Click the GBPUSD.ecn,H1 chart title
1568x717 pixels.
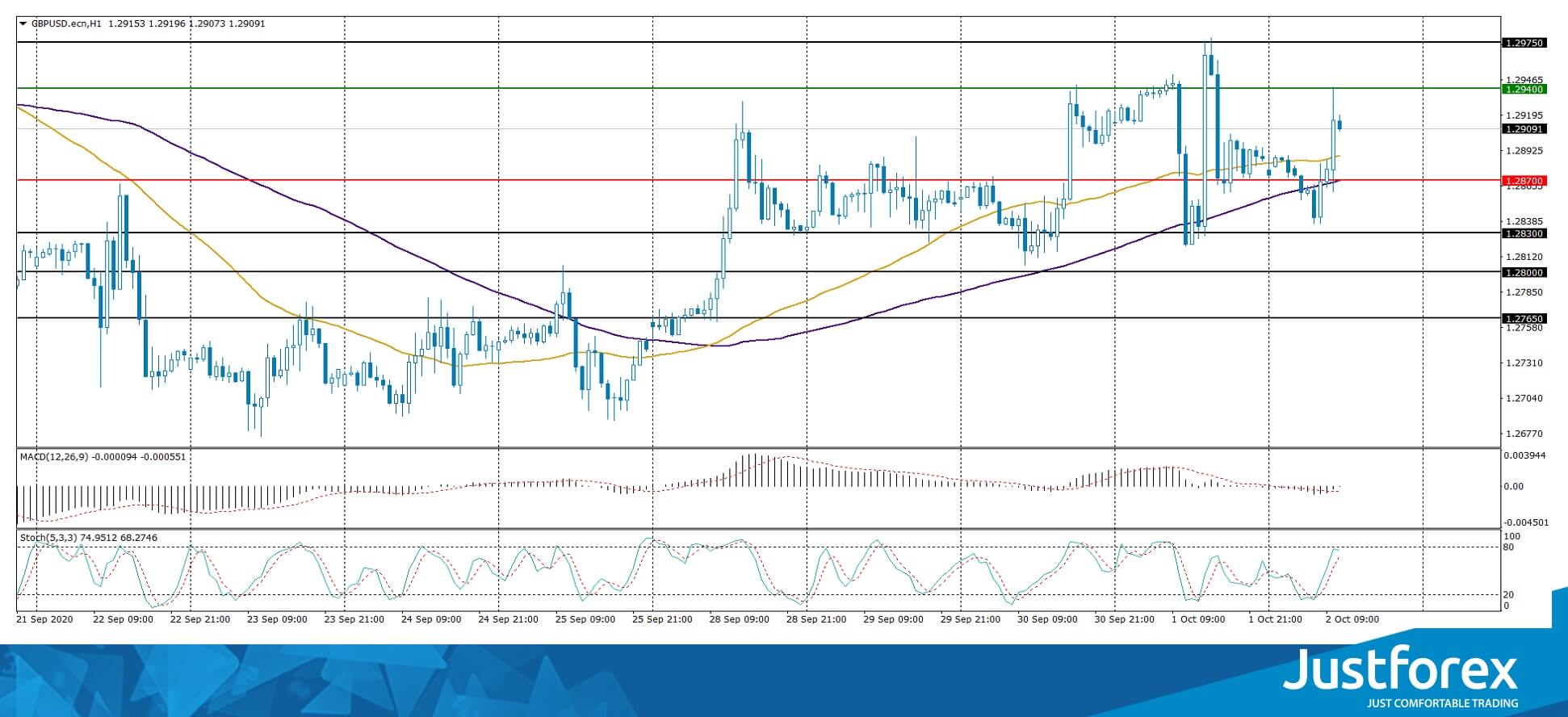(x=66, y=23)
